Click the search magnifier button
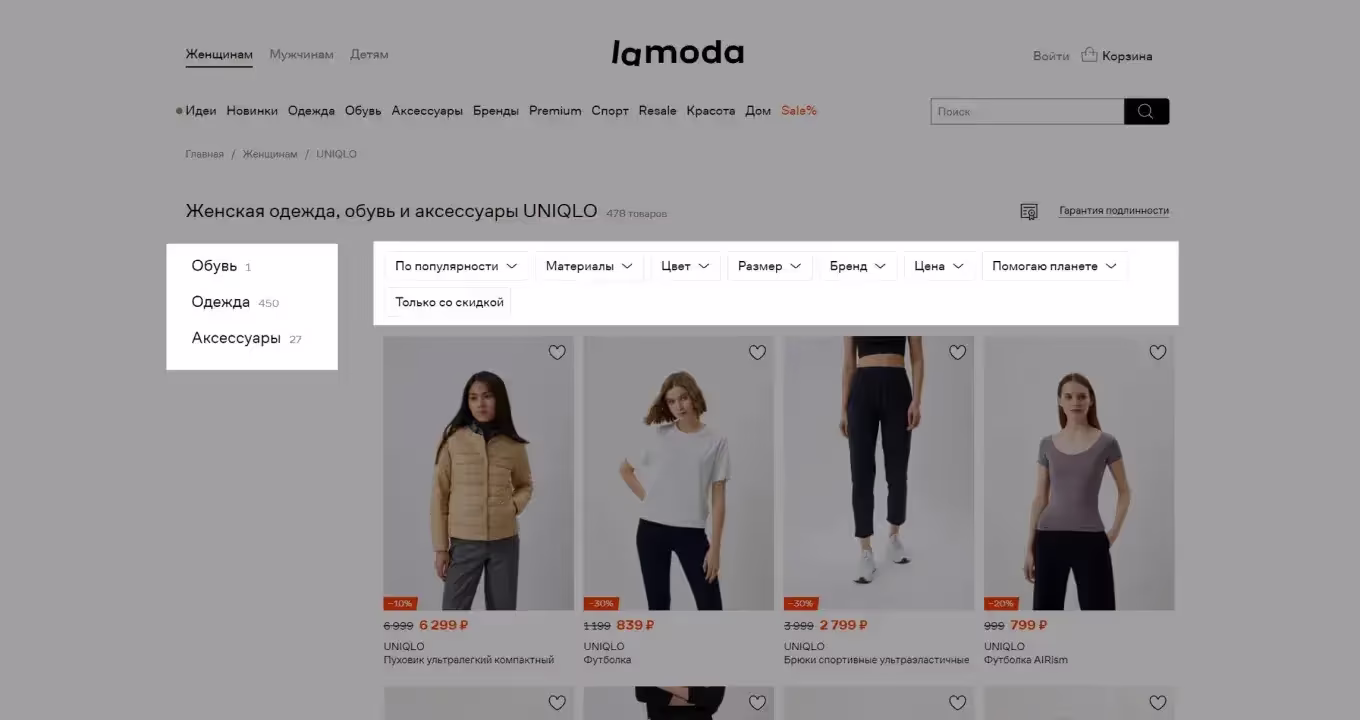The height and width of the screenshot is (720, 1360). pos(1146,111)
